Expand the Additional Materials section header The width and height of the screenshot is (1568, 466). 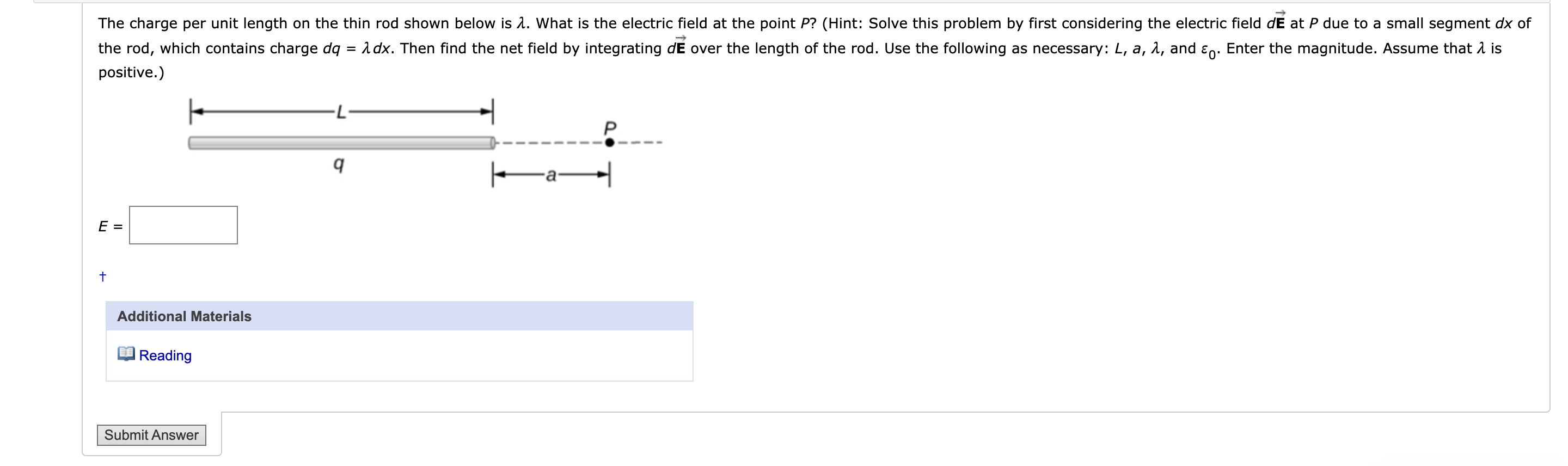click(x=185, y=316)
